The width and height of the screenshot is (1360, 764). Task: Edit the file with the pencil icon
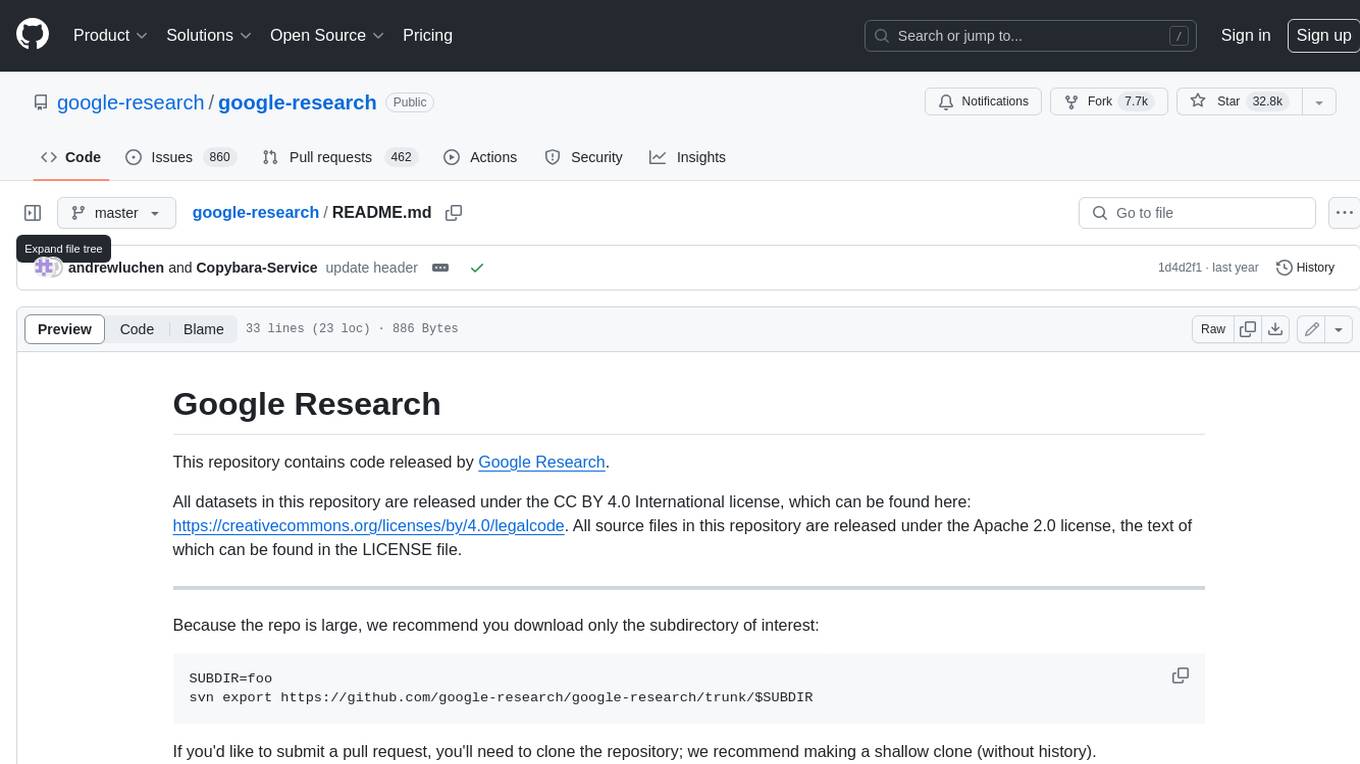(x=1312, y=329)
